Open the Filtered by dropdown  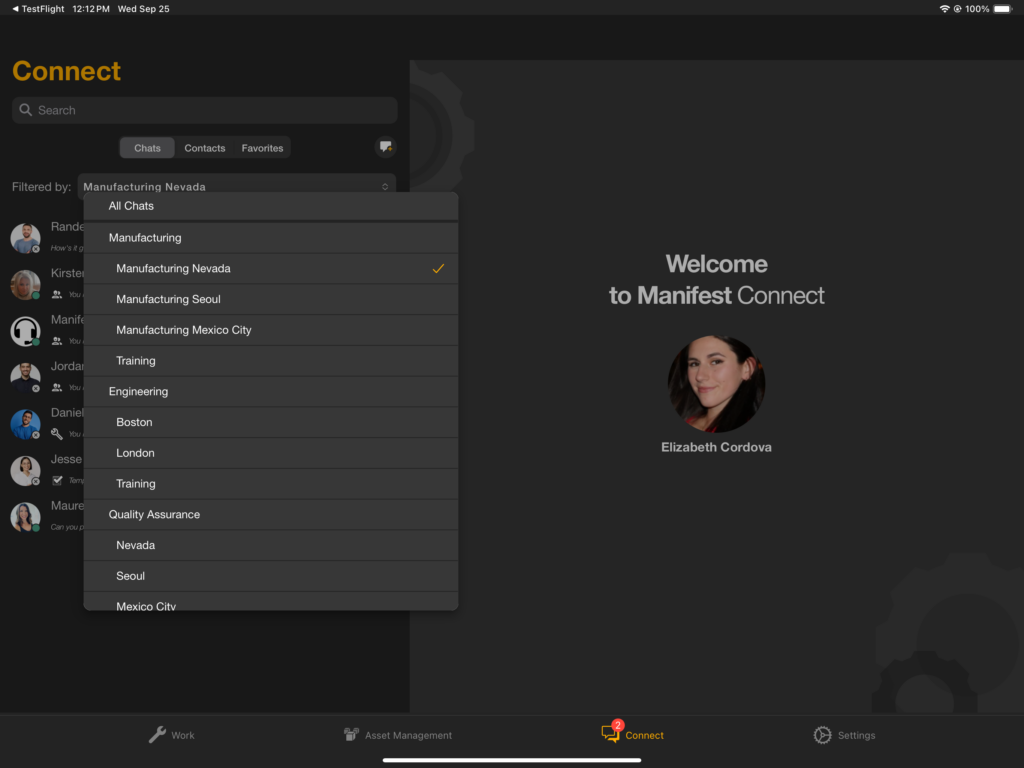pos(236,187)
